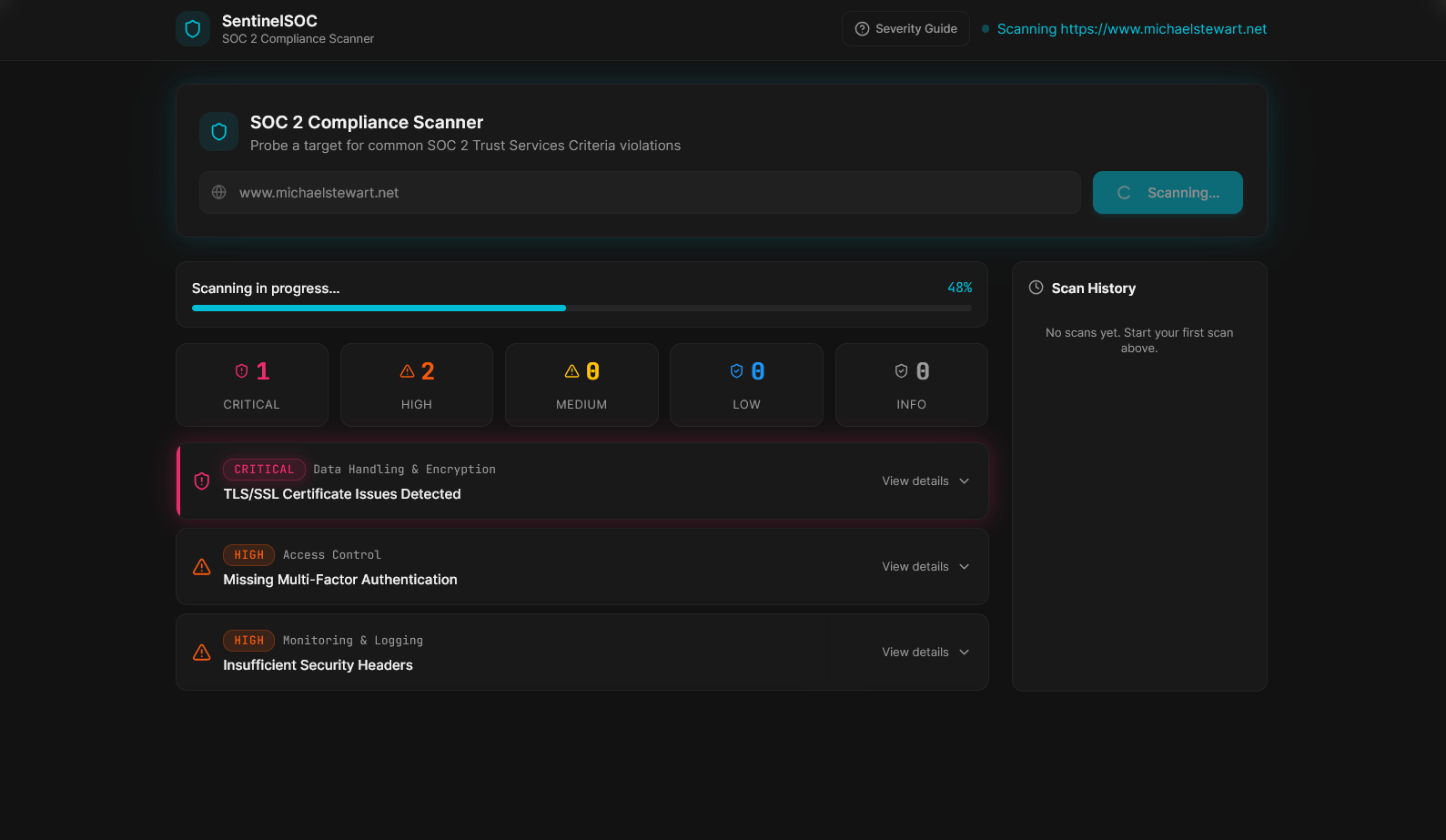Open the scanning michaelstewart.net link in header

pyautogui.click(x=1131, y=29)
